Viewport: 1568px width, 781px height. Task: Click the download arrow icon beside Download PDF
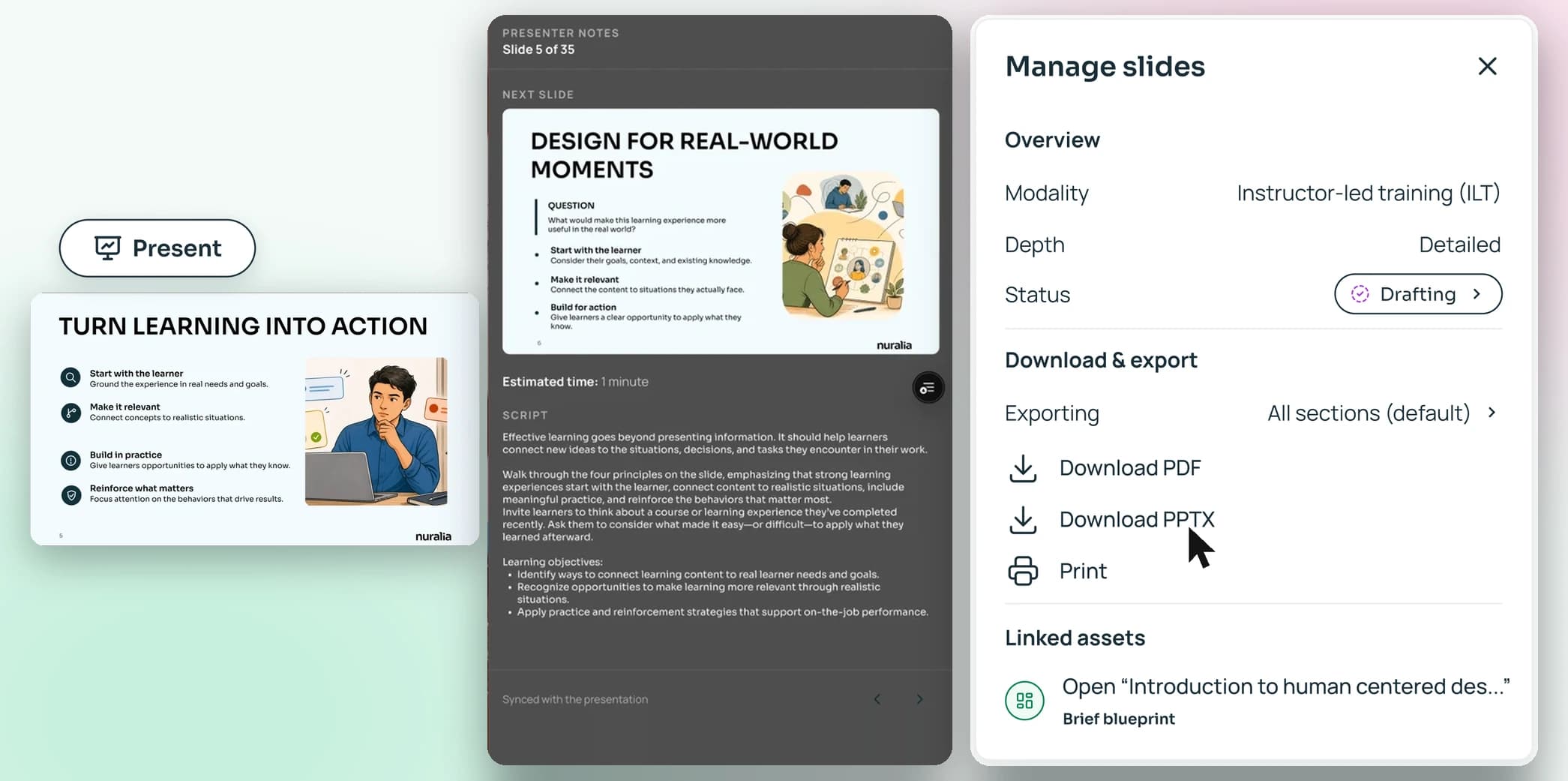pos(1023,468)
